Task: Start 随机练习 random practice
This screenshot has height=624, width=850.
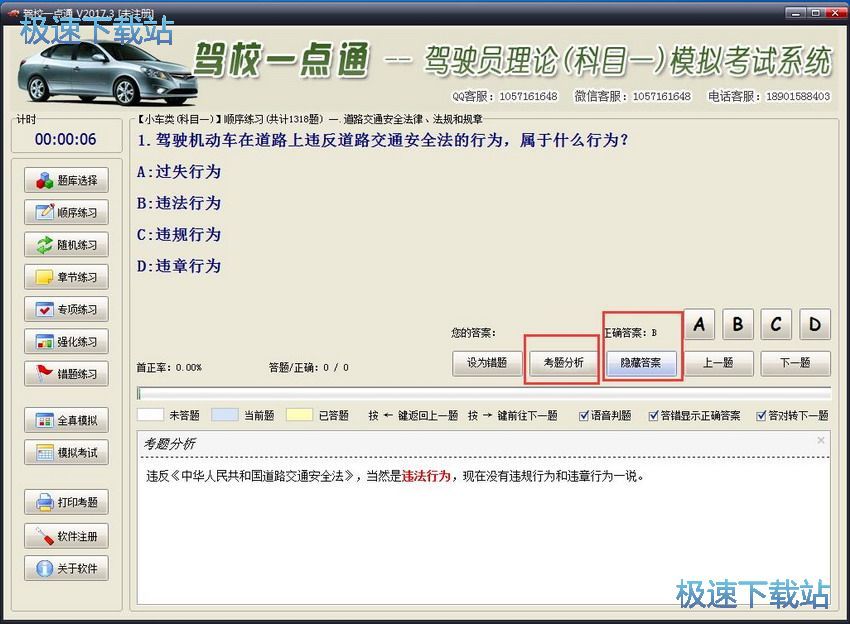Action: [x=66, y=245]
